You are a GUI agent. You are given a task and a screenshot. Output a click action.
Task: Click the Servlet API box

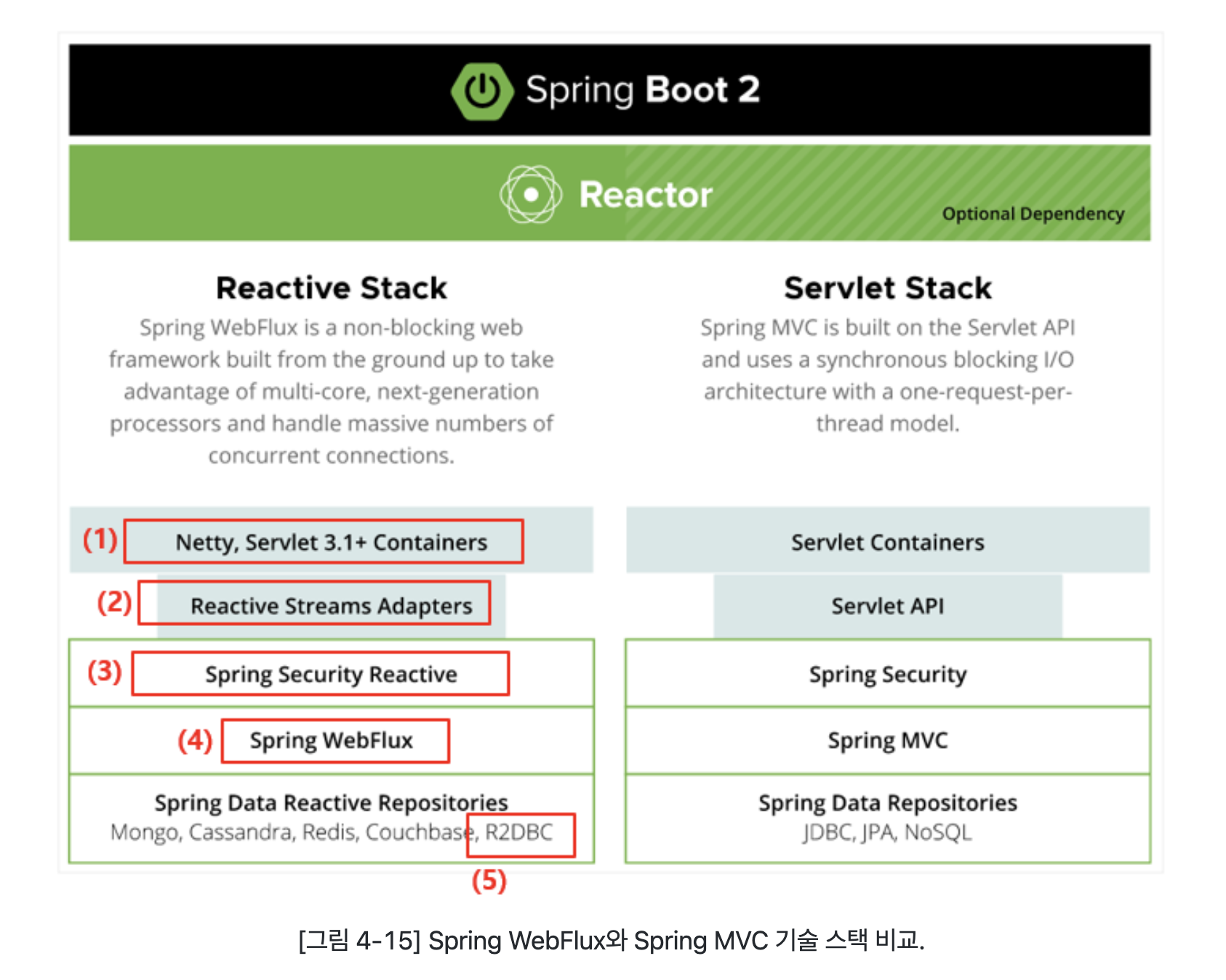tap(888, 606)
